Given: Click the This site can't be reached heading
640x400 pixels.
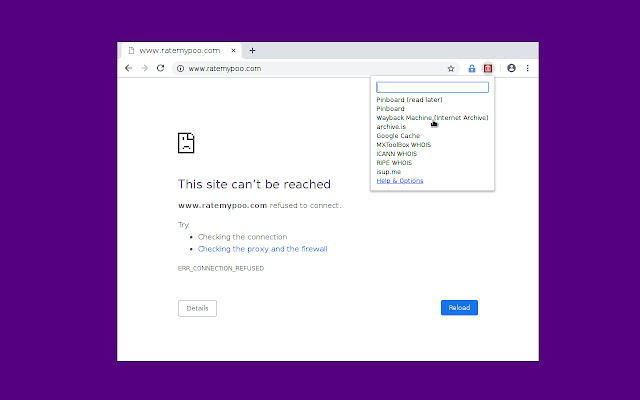Looking at the screenshot, I should click(x=254, y=184).
